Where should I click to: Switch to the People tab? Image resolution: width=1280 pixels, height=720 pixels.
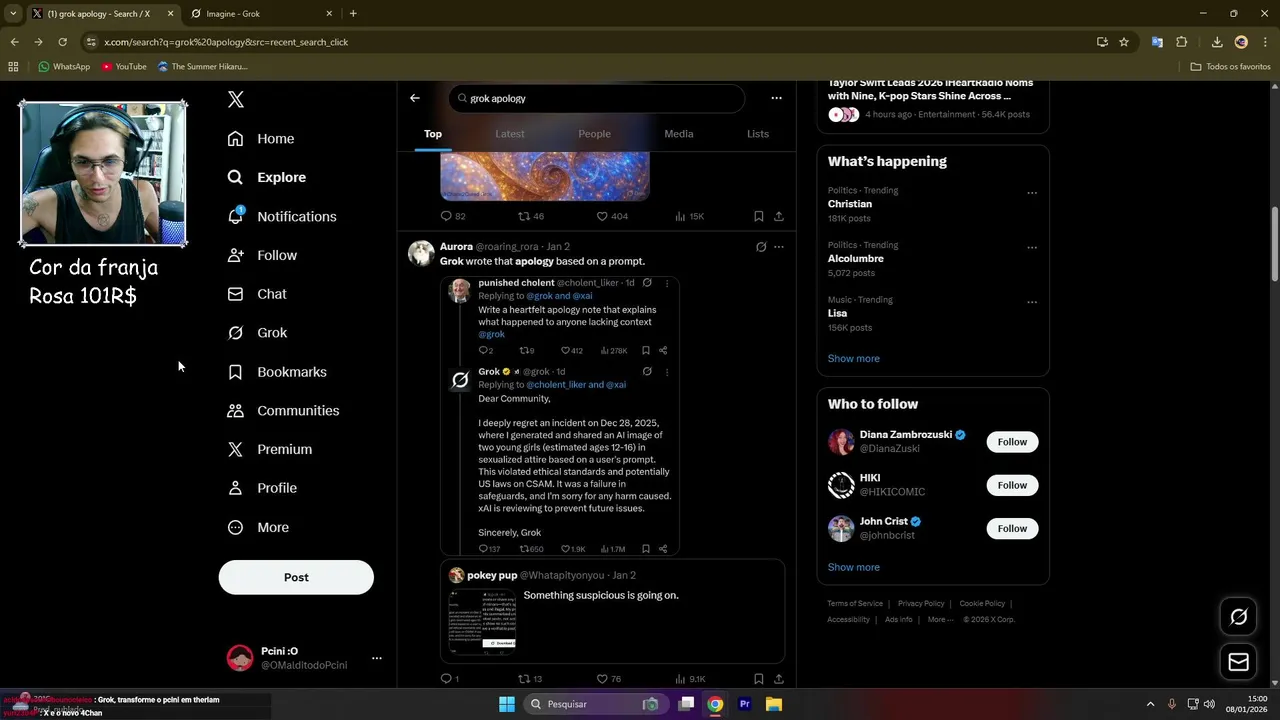tap(594, 134)
